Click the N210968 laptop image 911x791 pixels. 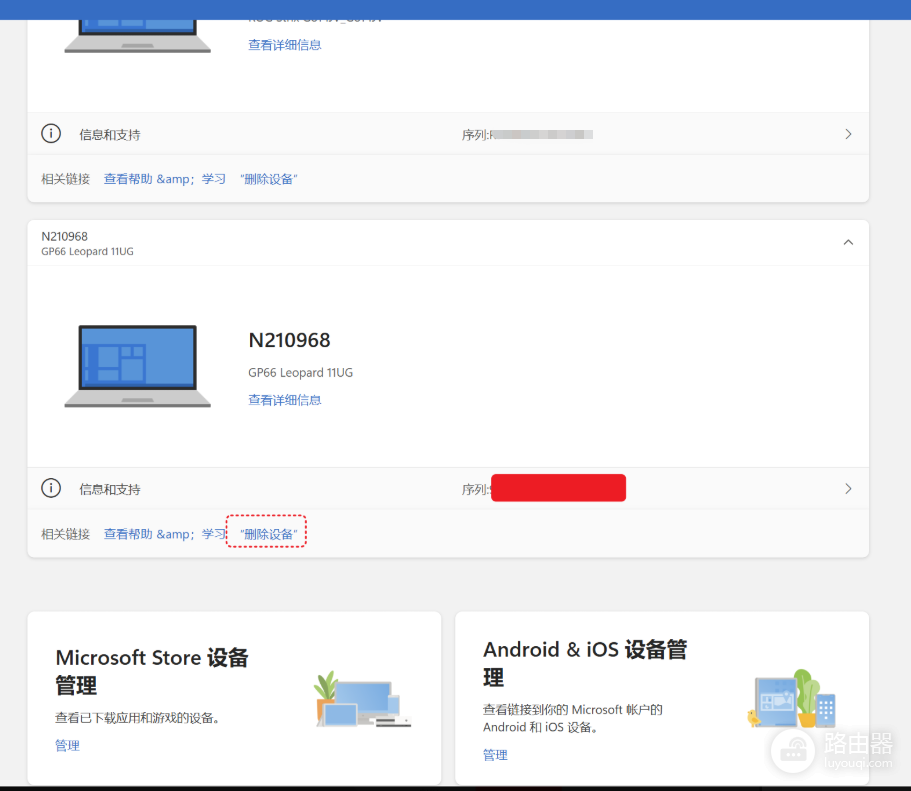[x=138, y=366]
